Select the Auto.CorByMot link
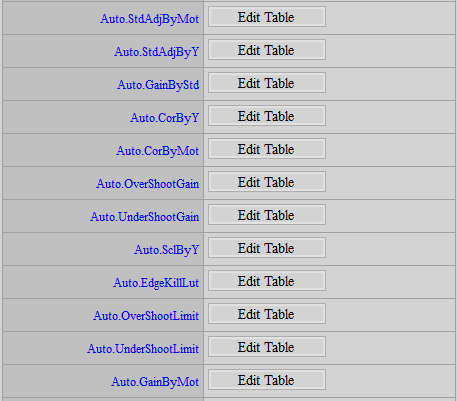458x401 pixels. tap(157, 151)
